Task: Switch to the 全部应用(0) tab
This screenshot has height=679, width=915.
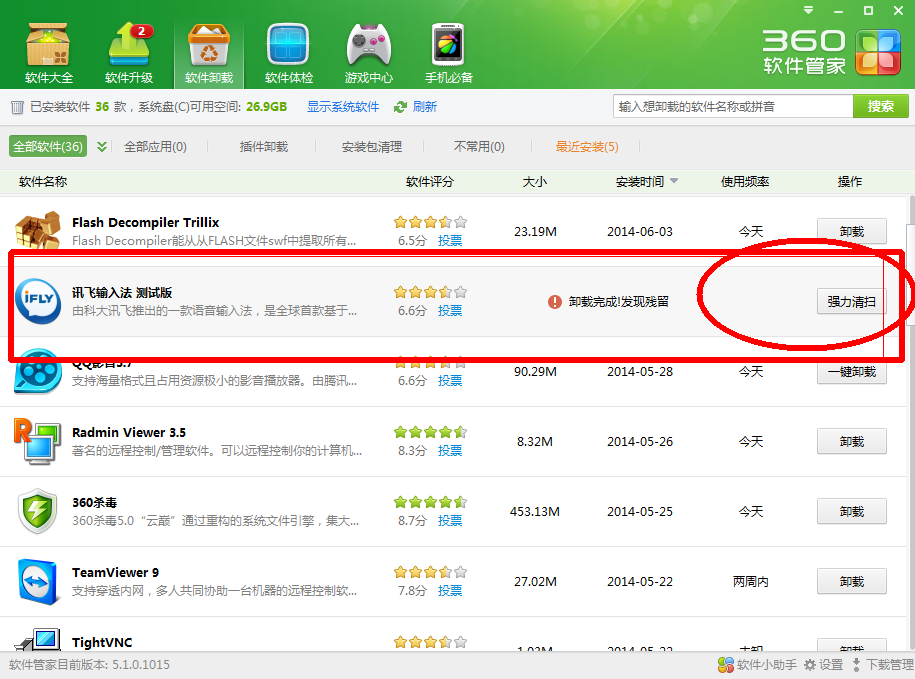Action: (155, 146)
